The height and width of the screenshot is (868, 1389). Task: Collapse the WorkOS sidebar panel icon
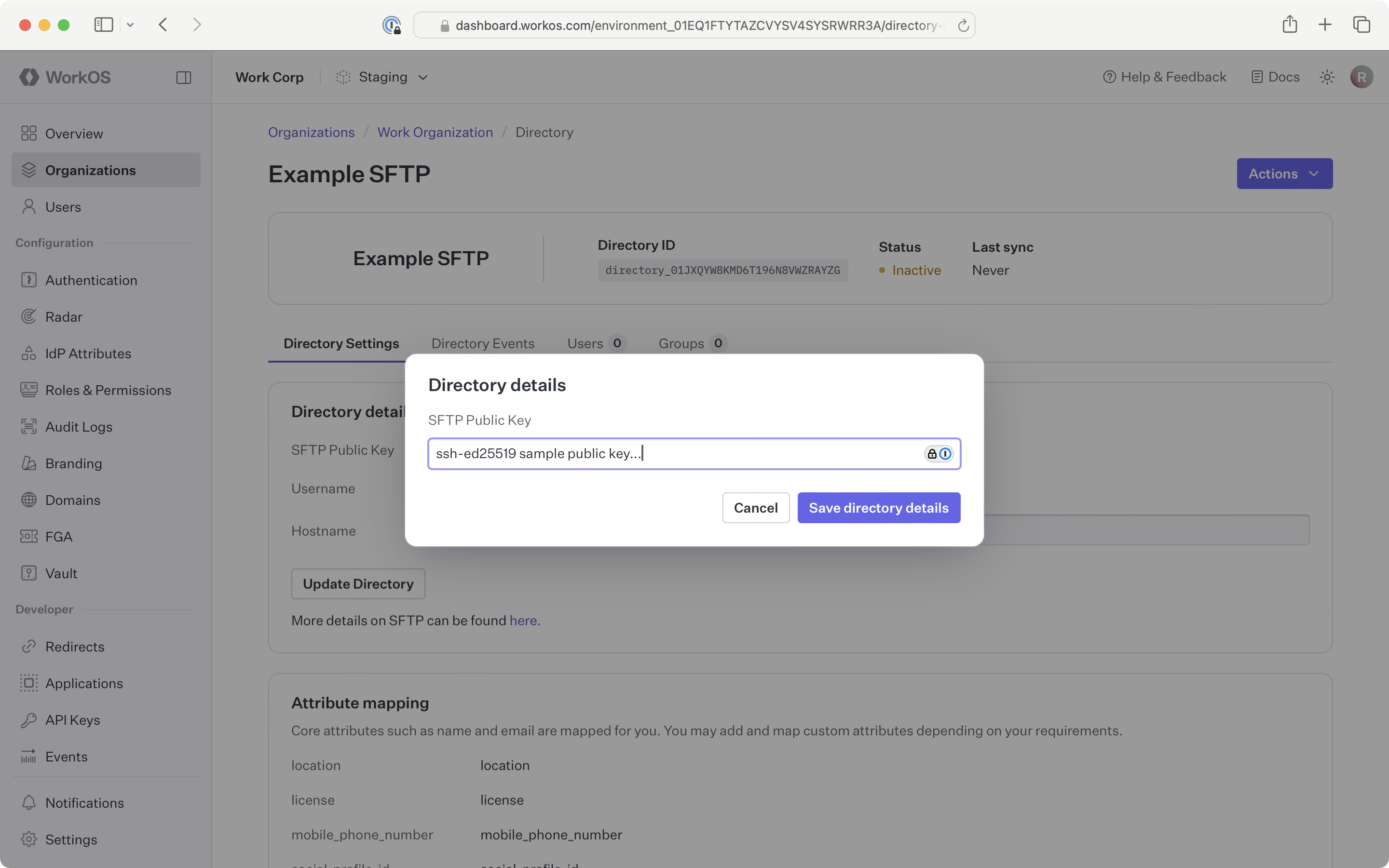184,78
